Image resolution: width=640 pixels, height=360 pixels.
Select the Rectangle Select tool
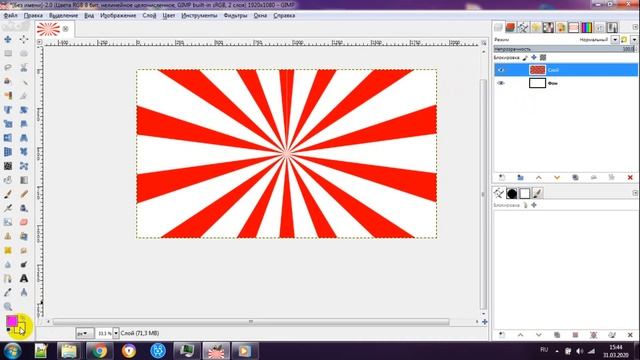click(8, 53)
